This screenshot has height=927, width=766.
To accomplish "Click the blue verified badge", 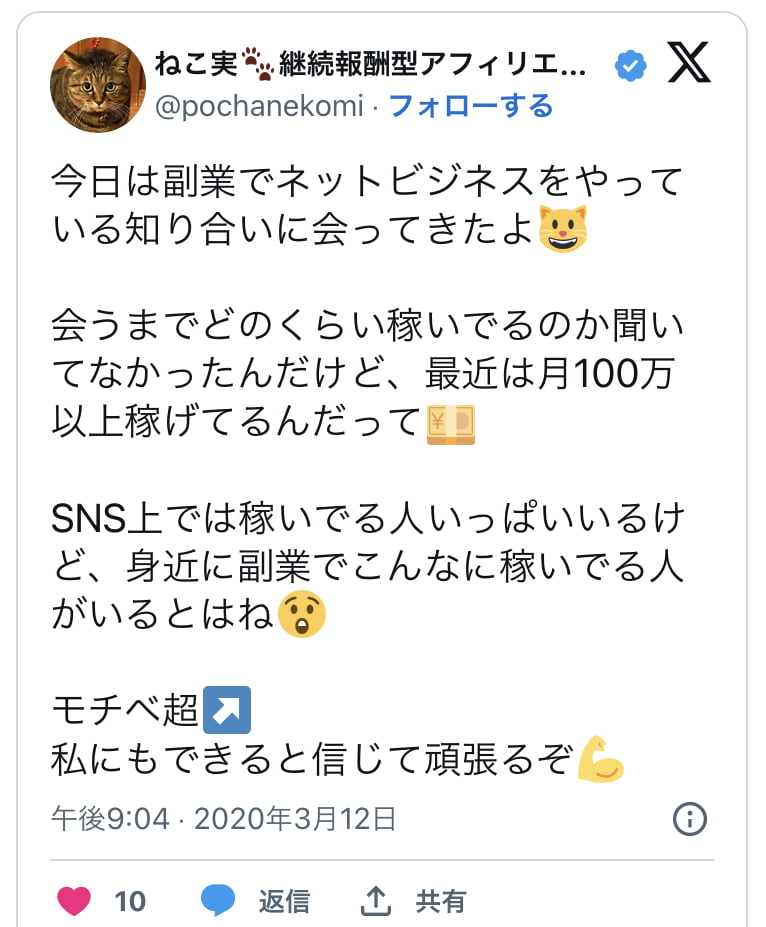I will (x=630, y=67).
